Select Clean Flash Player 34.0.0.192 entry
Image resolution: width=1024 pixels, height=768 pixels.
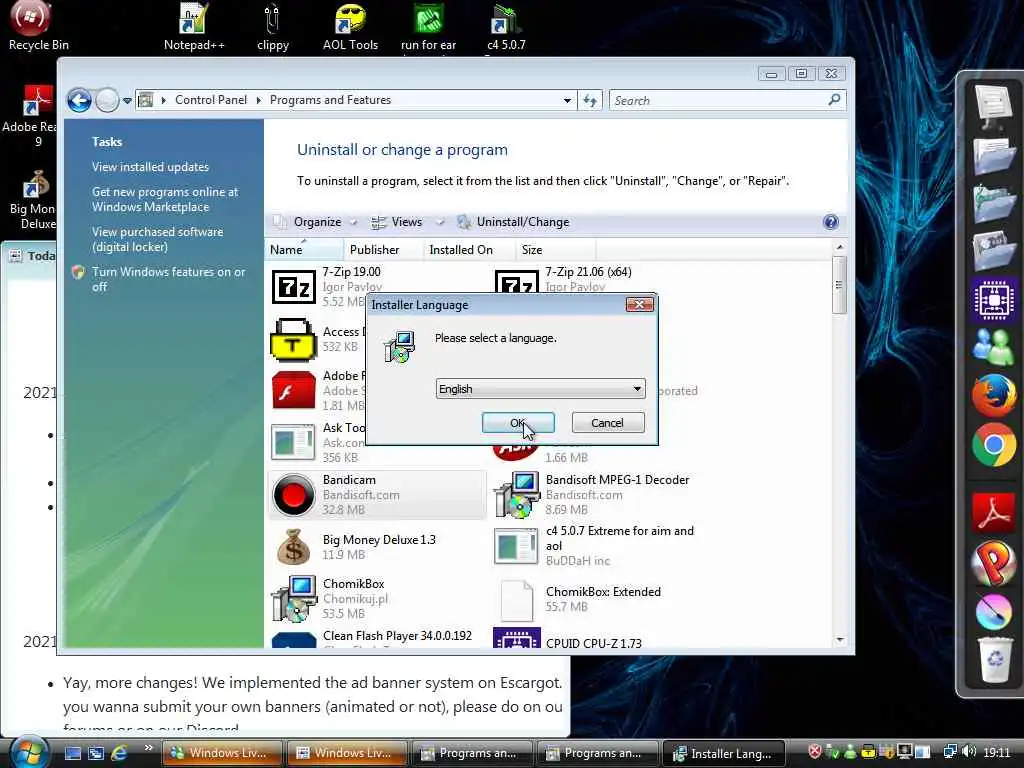[x=397, y=635]
